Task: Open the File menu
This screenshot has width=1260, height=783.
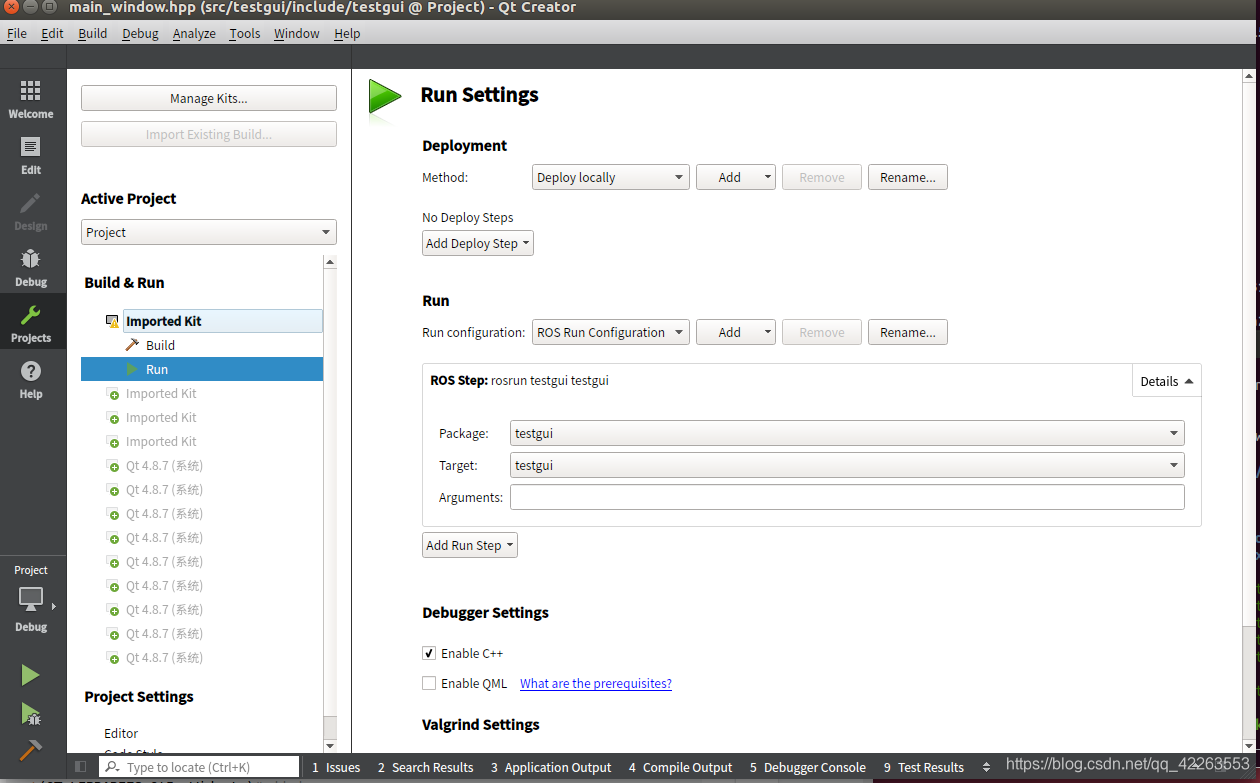Action: tap(17, 33)
